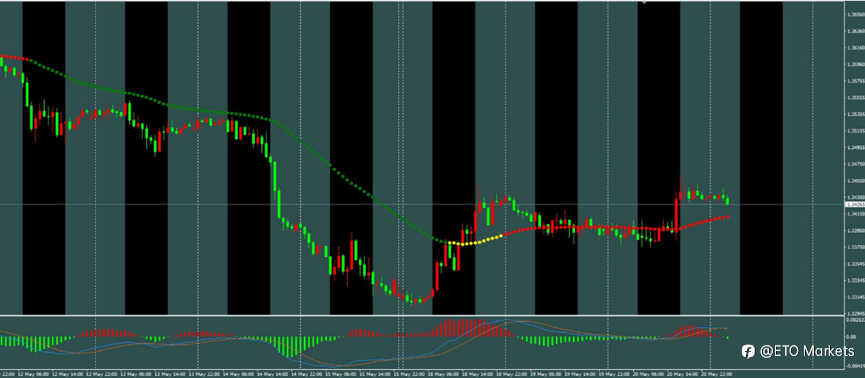Click the 19 May 22:00 time axis label
Screen dimensions: 865x378
point(615,374)
